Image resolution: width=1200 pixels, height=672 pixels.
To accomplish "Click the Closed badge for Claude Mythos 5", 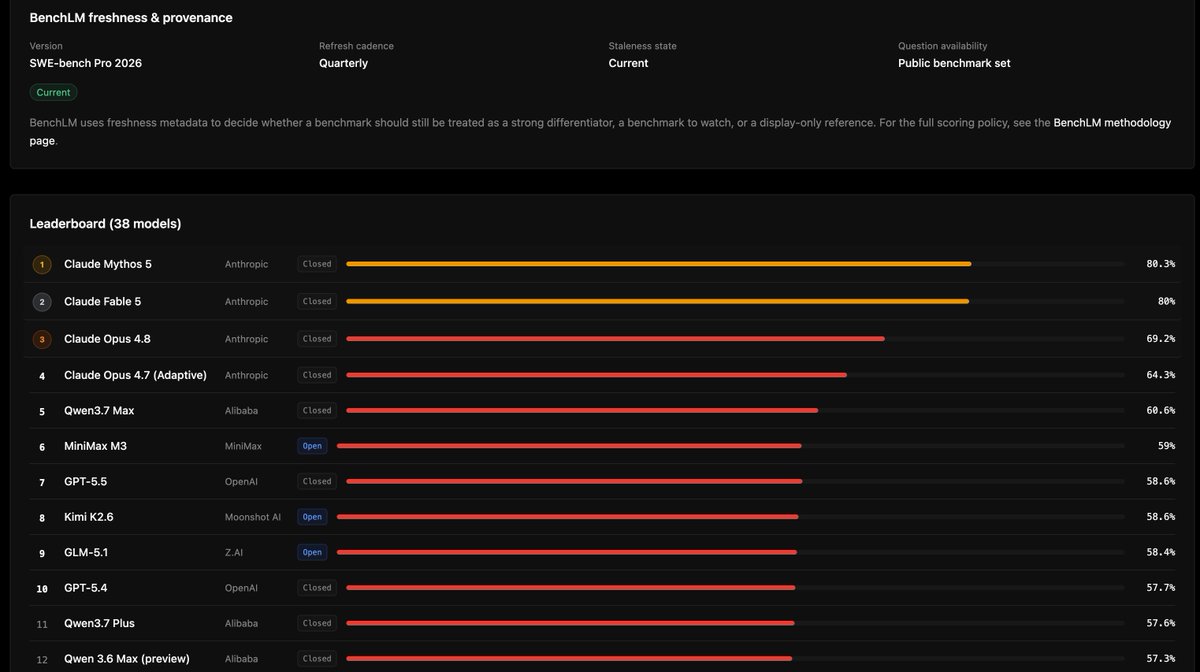I will pyautogui.click(x=317, y=264).
